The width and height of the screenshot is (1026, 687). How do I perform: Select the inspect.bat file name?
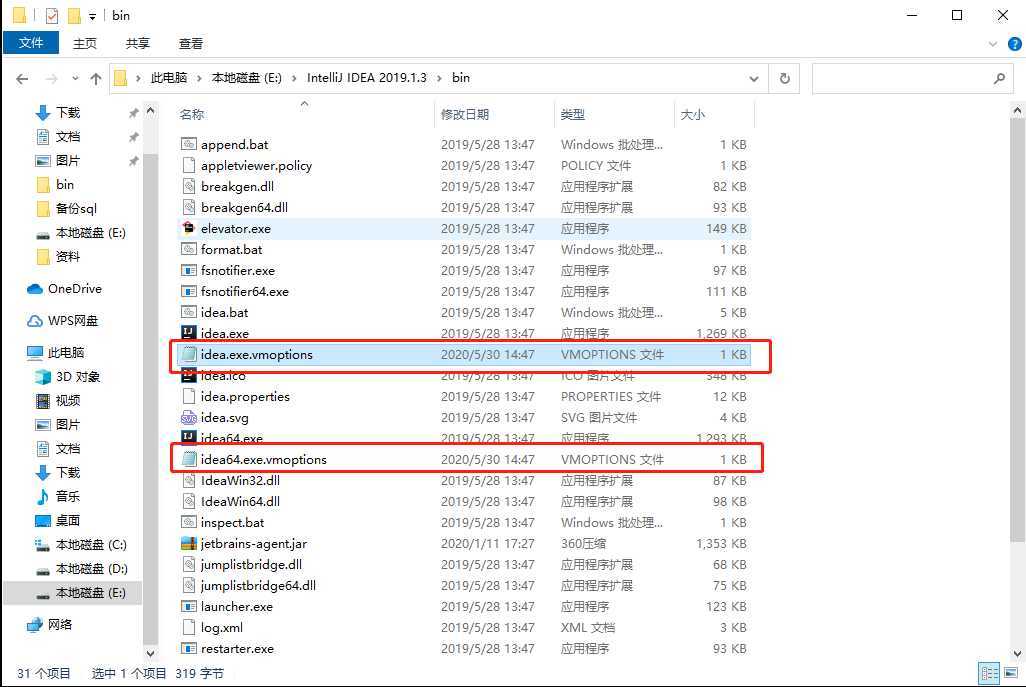pyautogui.click(x=232, y=523)
